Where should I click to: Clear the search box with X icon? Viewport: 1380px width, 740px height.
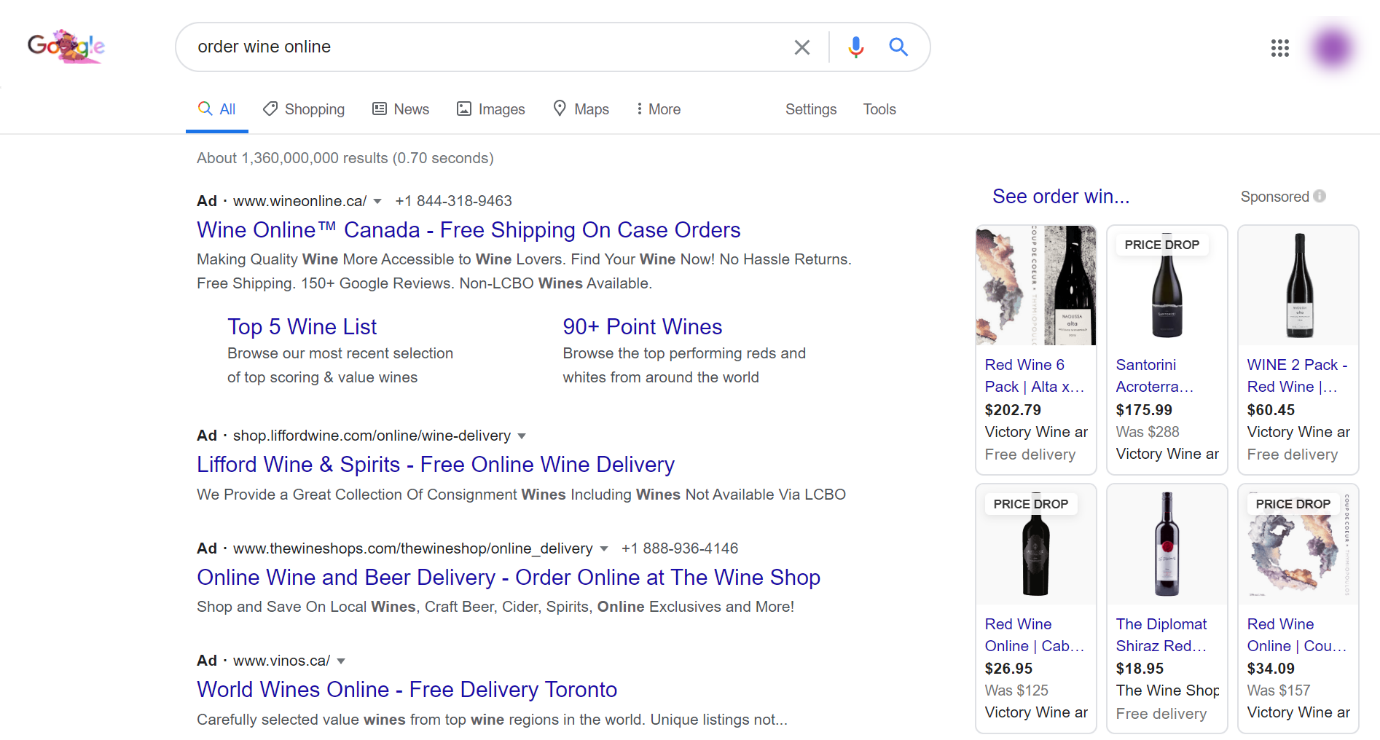(x=802, y=47)
